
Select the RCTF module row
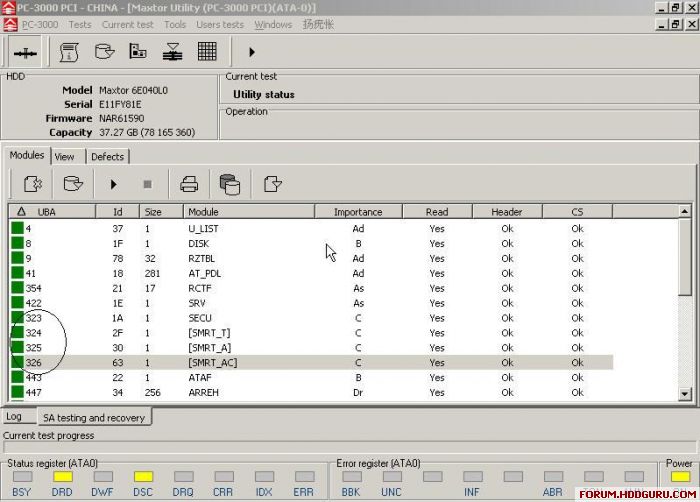coord(311,288)
